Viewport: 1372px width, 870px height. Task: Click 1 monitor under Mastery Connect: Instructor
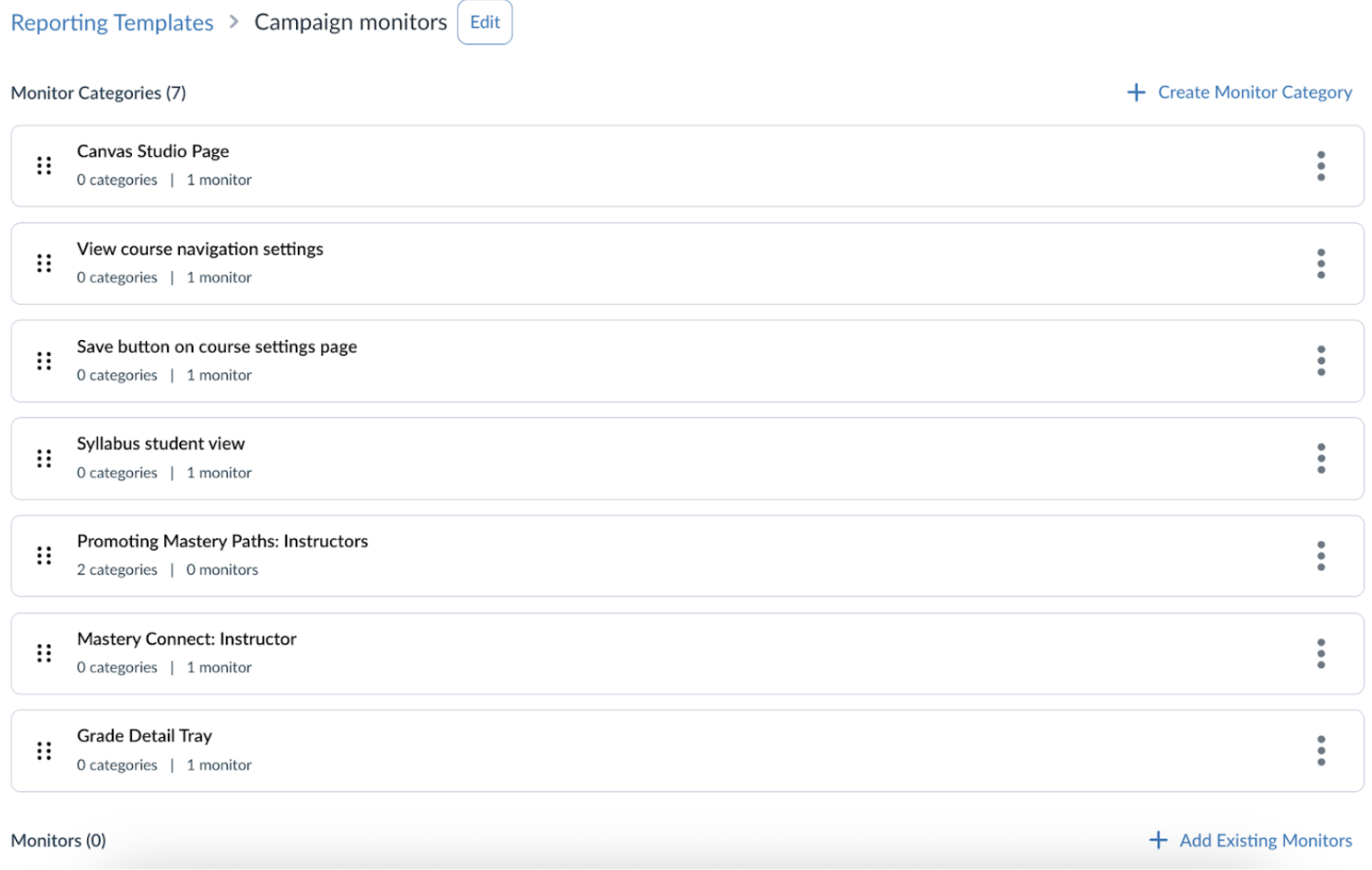pos(219,666)
